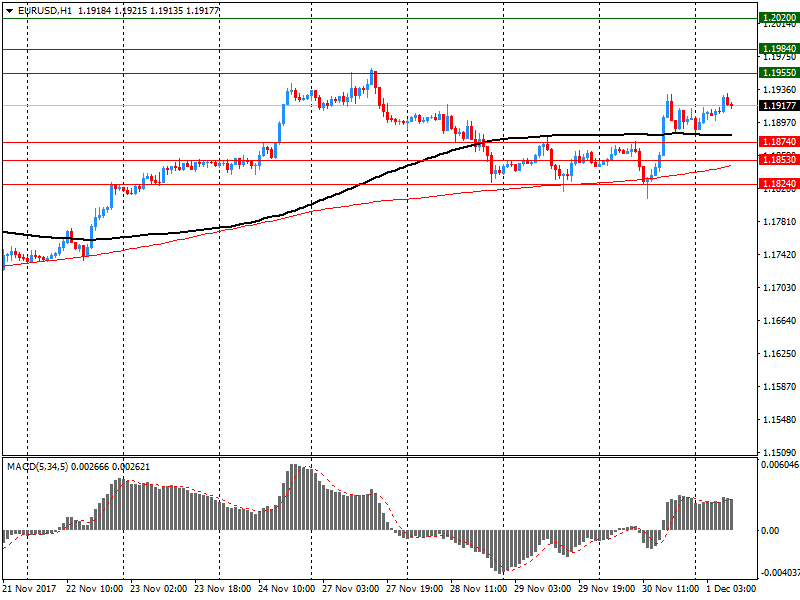Select the 1.19550 green price level label
The image size is (800, 600).
[x=779, y=73]
